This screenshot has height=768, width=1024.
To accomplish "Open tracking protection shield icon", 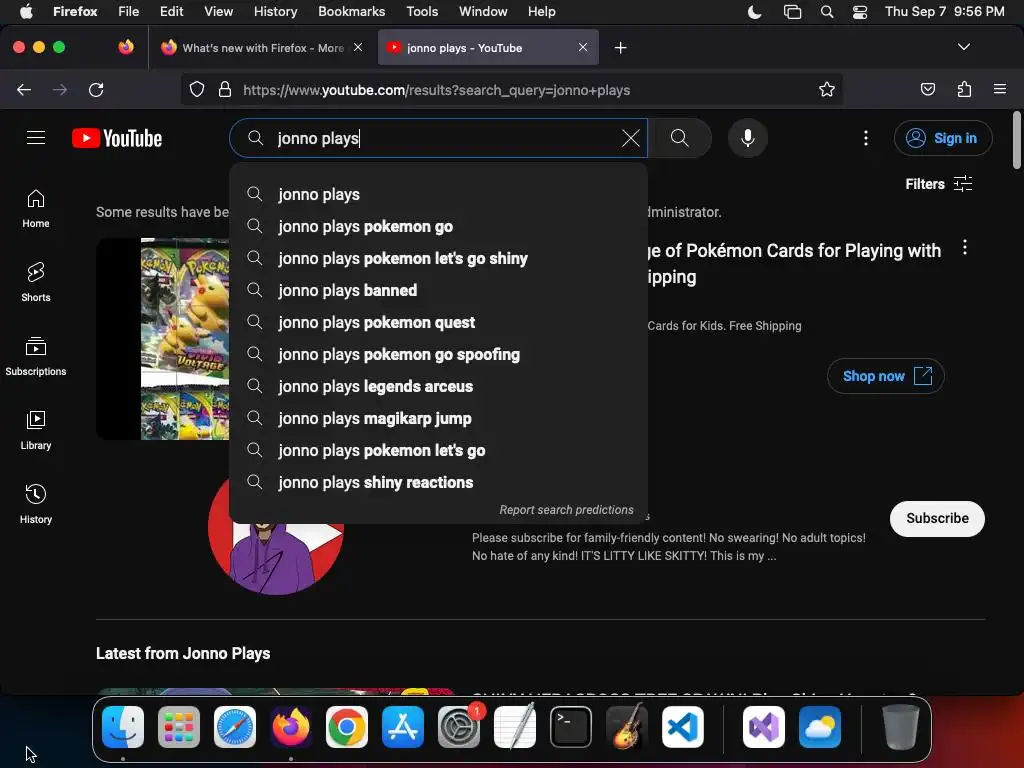I will pyautogui.click(x=197, y=89).
